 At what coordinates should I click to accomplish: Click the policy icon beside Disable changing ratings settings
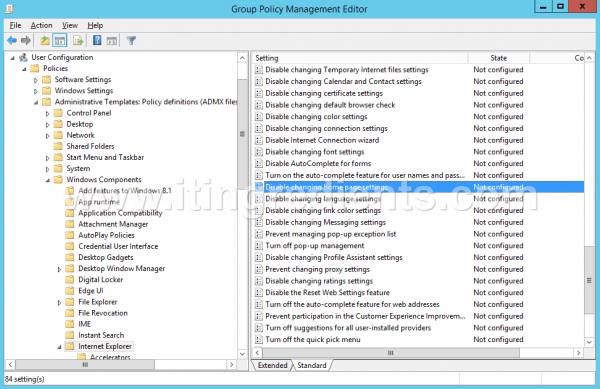[259, 281]
